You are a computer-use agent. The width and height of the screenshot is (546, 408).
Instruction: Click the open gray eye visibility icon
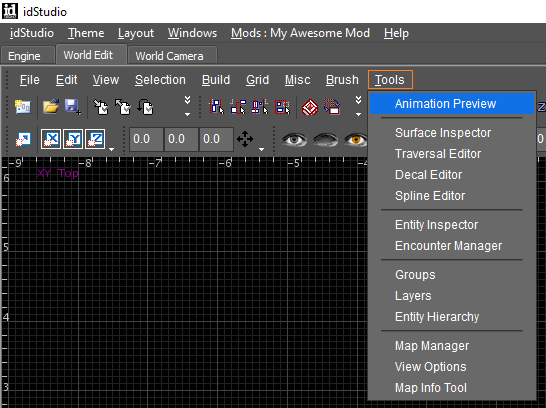[294, 140]
